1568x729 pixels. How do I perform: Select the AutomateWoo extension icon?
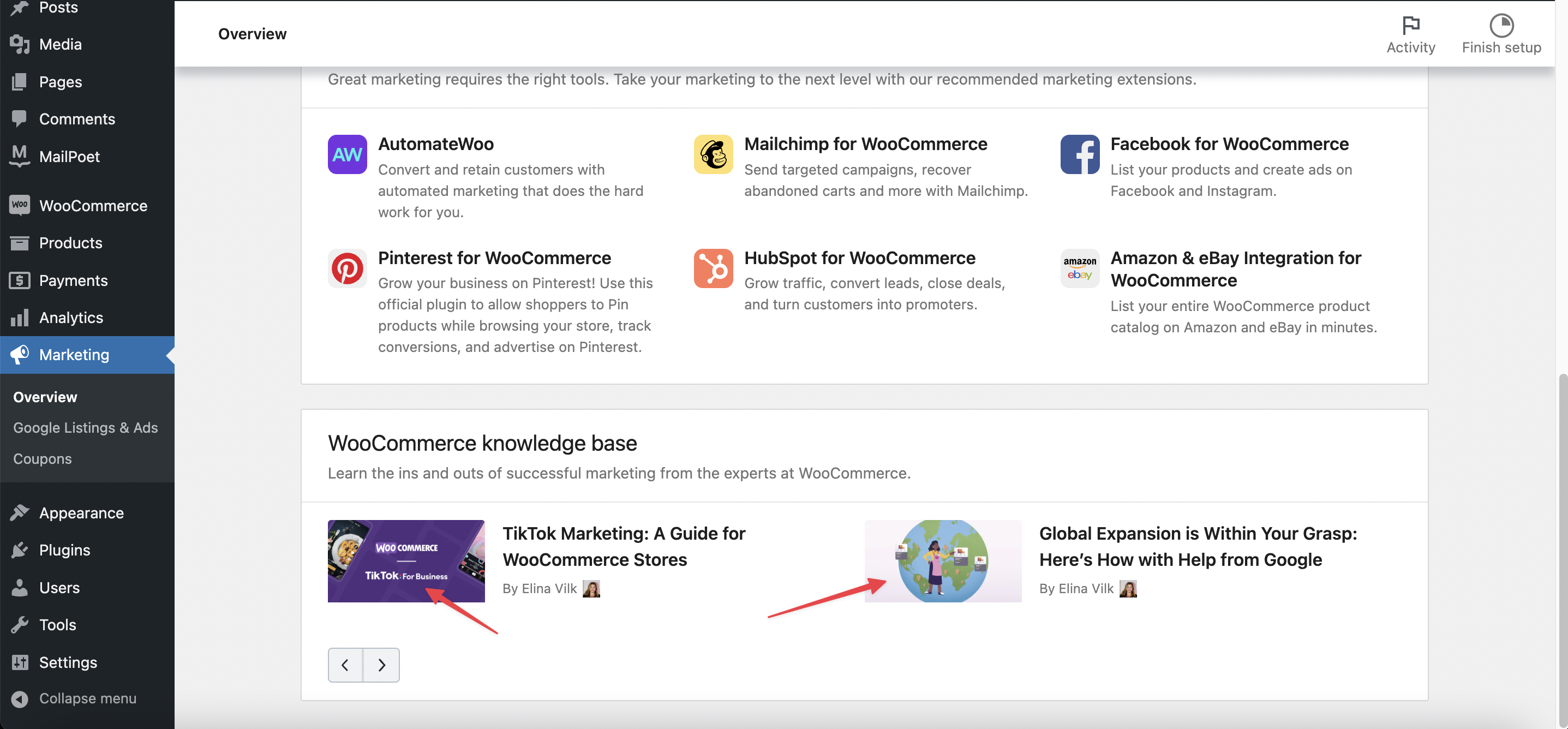347,154
